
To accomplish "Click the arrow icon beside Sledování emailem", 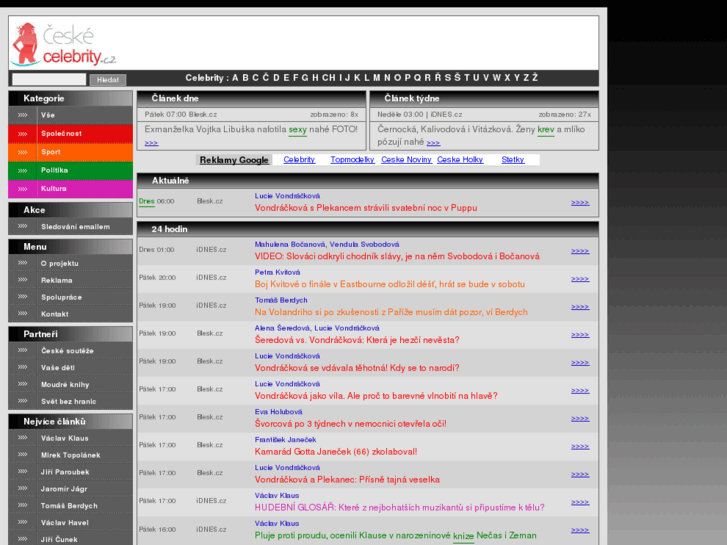I will [x=22, y=226].
